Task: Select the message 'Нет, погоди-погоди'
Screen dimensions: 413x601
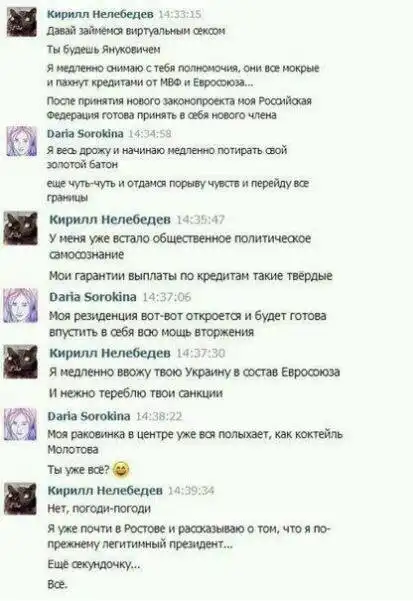Action: point(99,509)
